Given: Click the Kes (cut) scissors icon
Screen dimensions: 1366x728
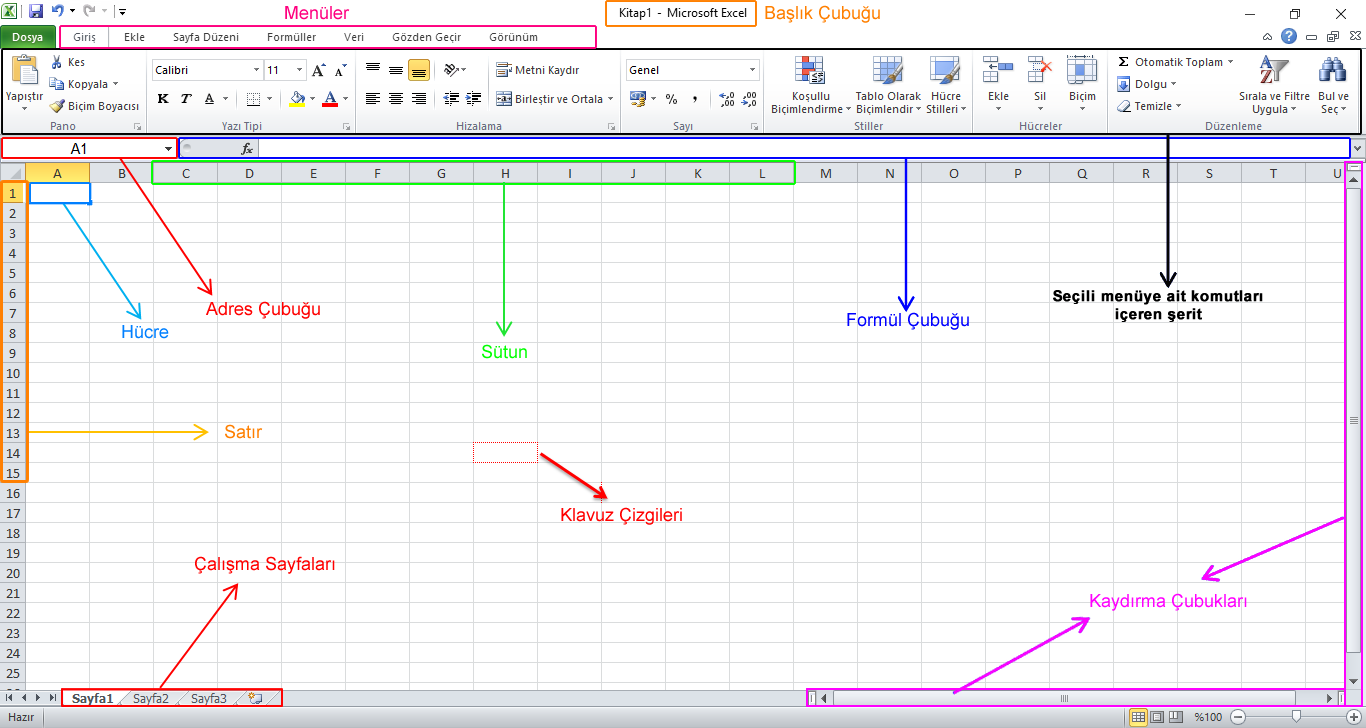Looking at the screenshot, I should (x=57, y=62).
